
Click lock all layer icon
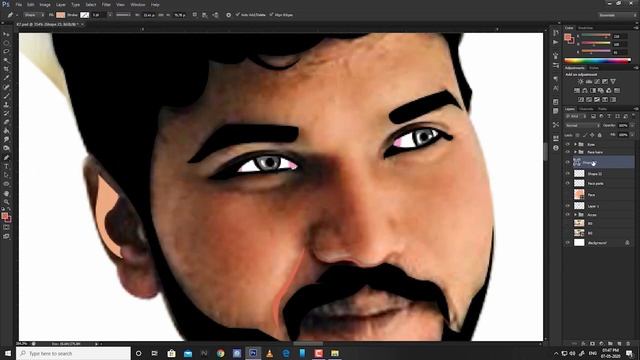pyautogui.click(x=600, y=135)
